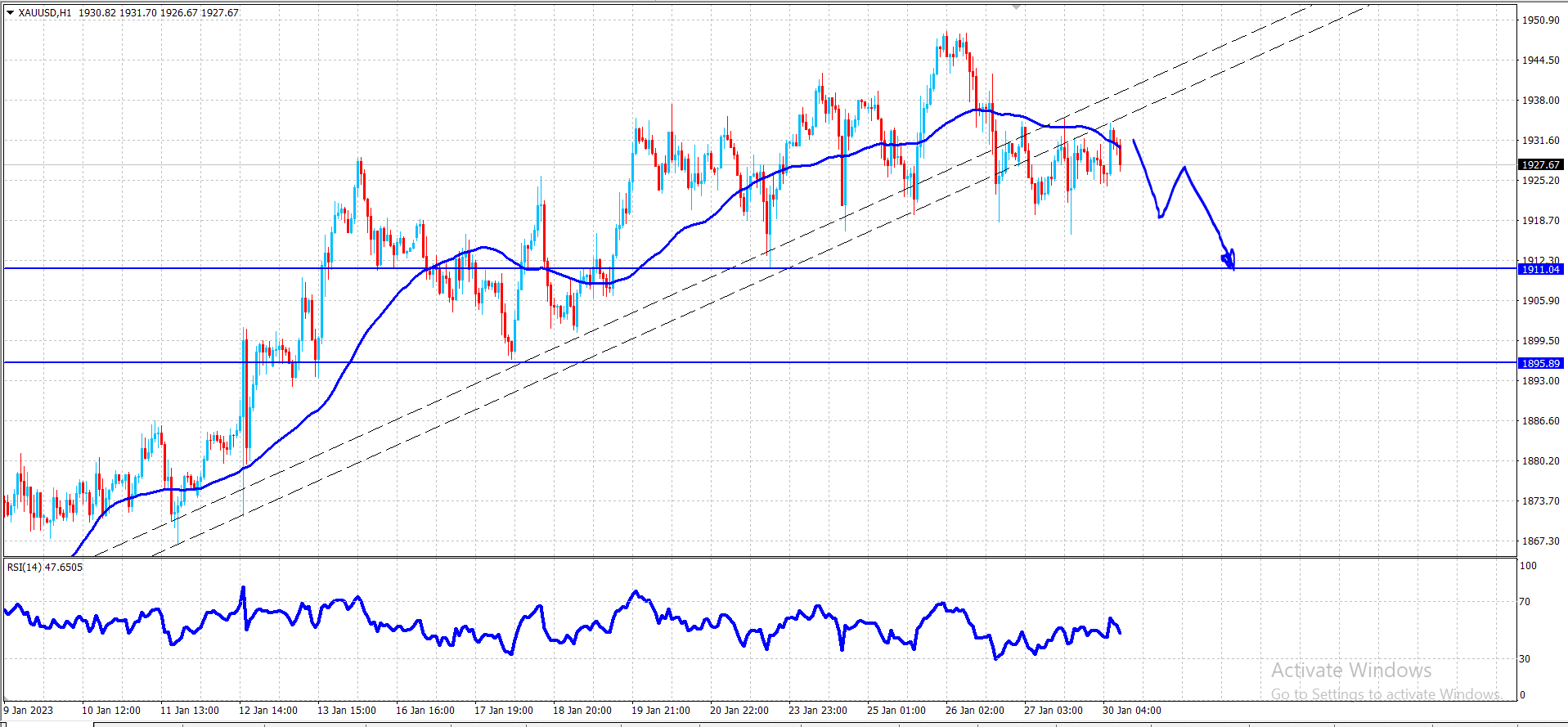Click the 1950.90 price scale label
This screenshot has height=727, width=1568.
(x=1540, y=20)
